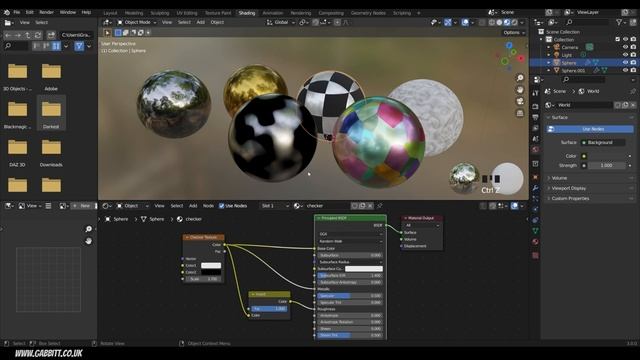Hide Sphere in viewport via eye icon

click(x=625, y=63)
